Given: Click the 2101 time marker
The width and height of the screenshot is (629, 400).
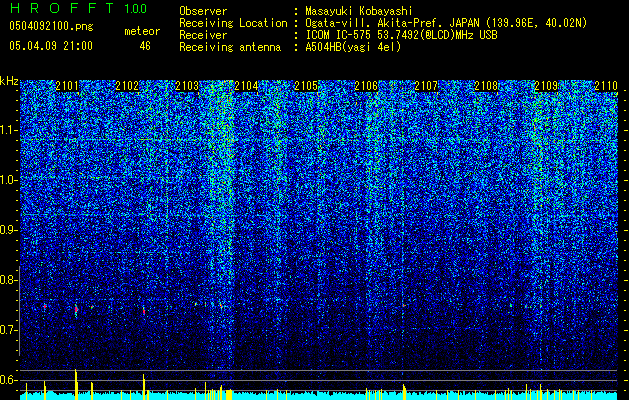Looking at the screenshot, I should tap(67, 86).
